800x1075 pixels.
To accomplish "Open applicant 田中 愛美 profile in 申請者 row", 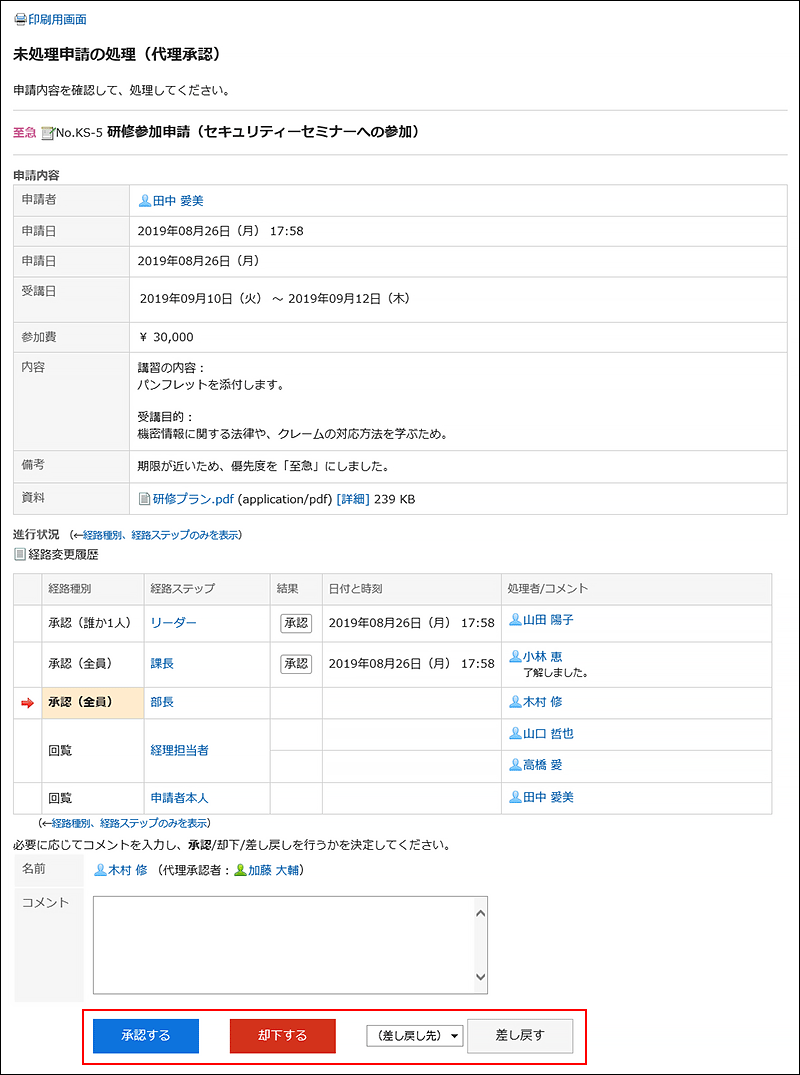I will (177, 201).
